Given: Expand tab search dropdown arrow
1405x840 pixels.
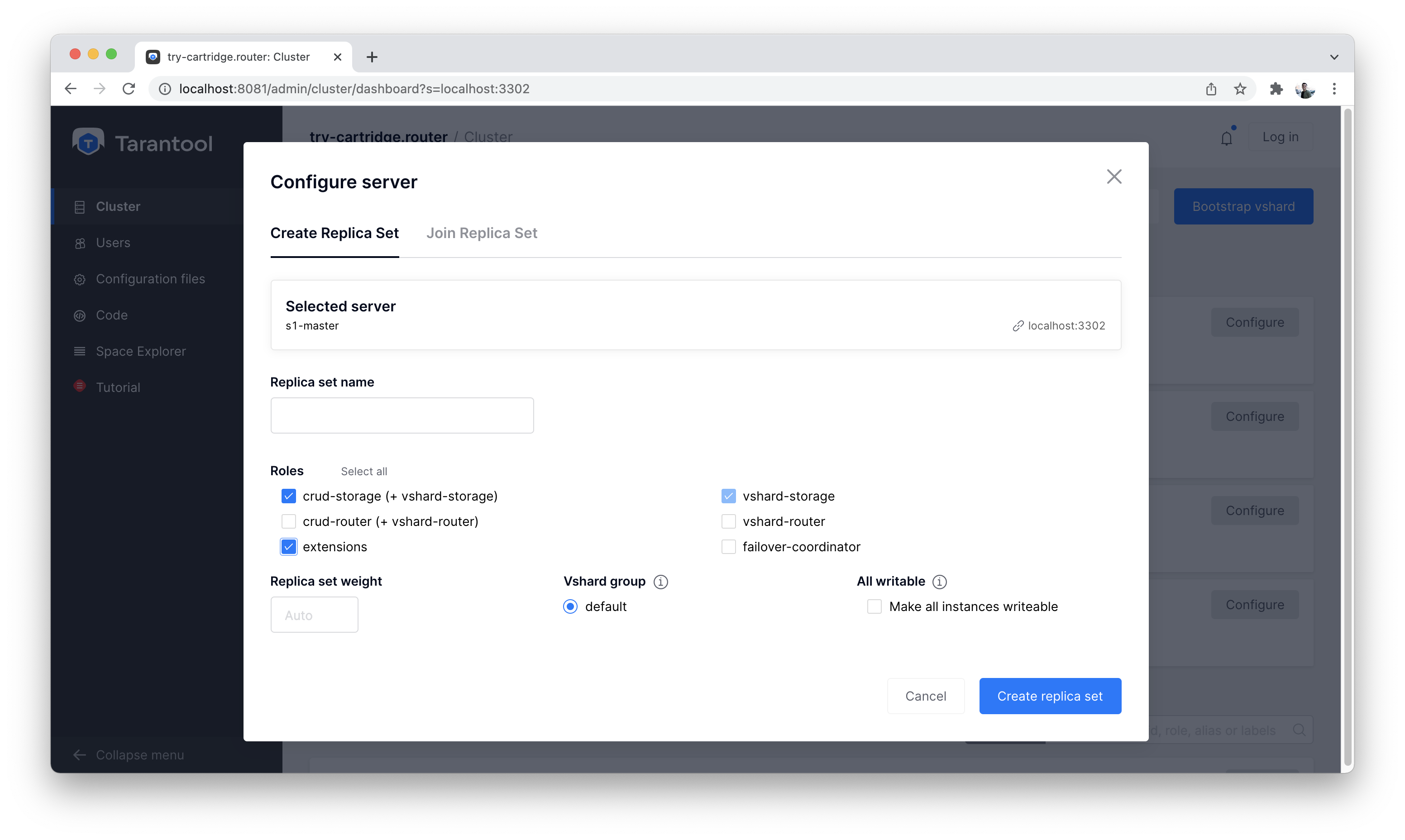Looking at the screenshot, I should (1334, 57).
